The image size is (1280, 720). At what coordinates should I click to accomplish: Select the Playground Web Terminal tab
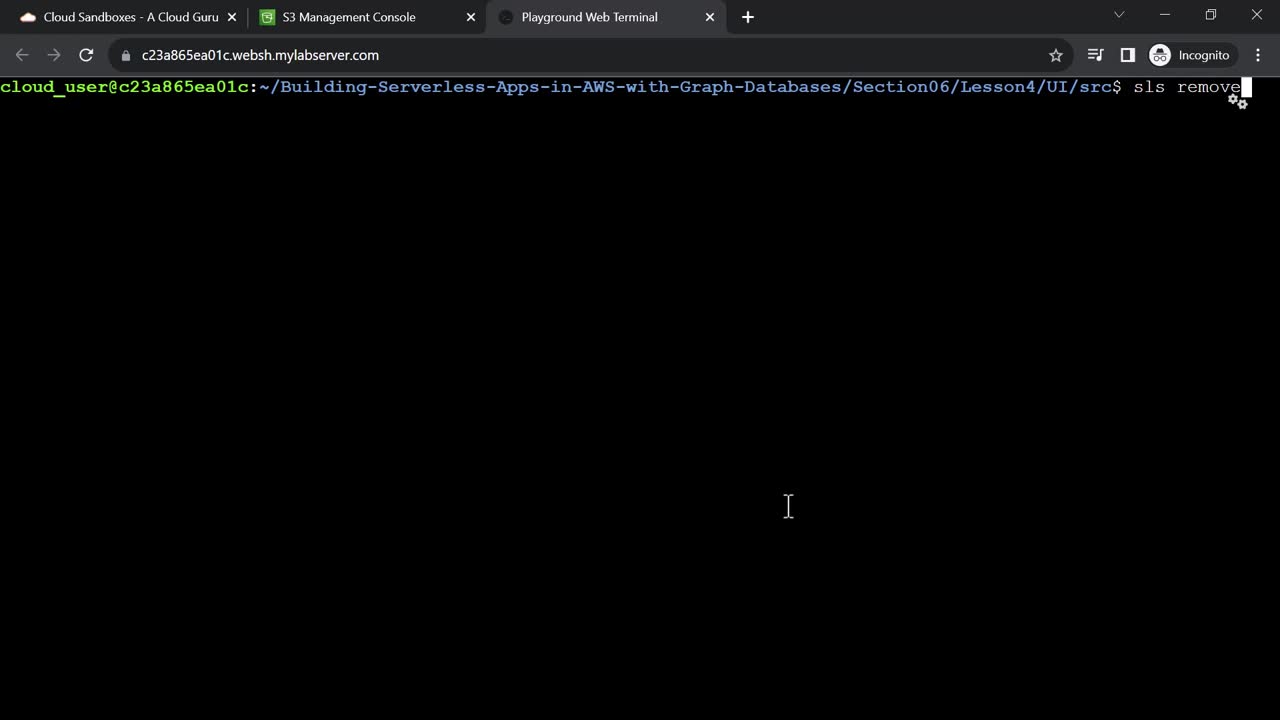[x=605, y=17]
